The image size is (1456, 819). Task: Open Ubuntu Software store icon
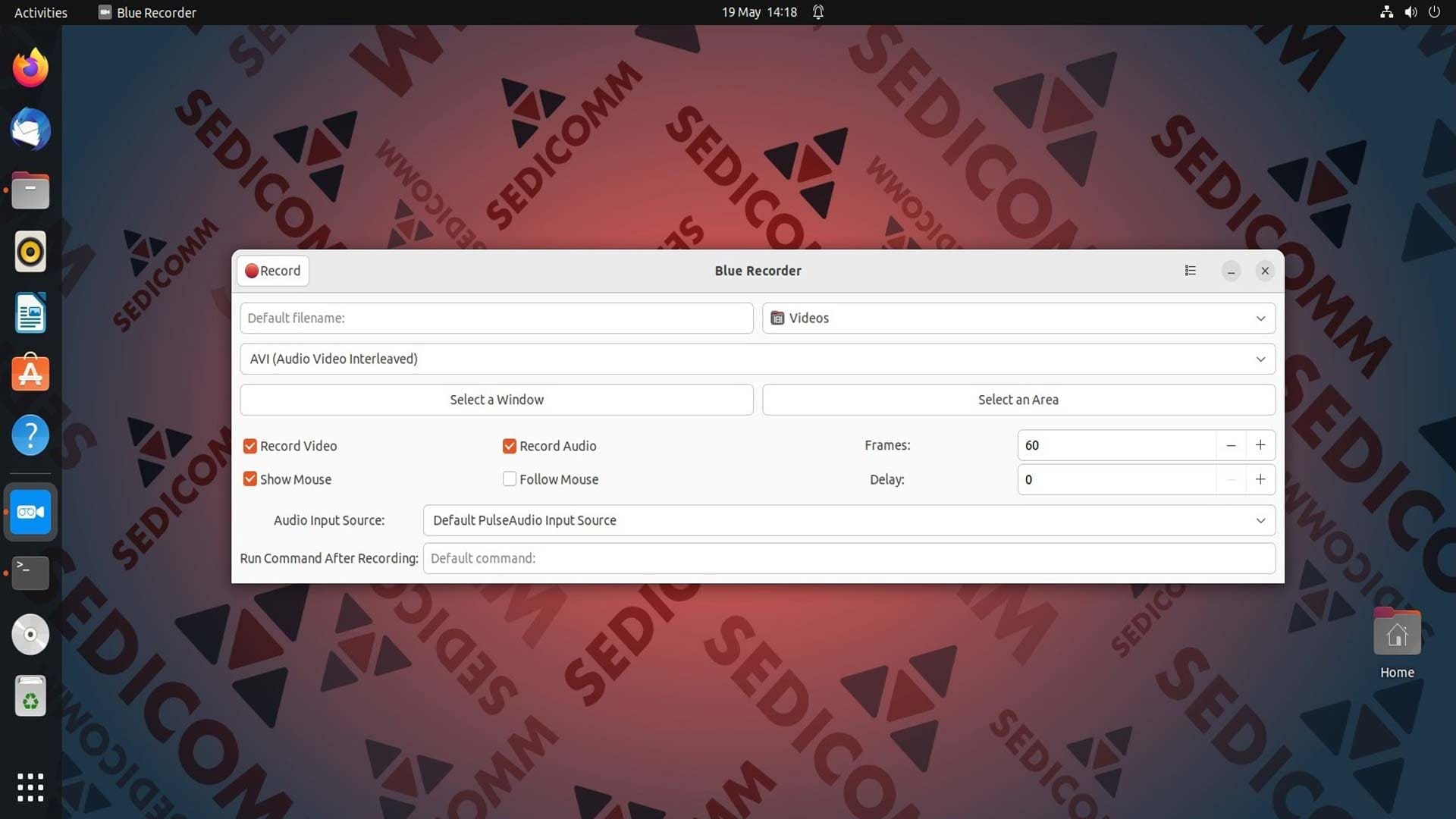30,373
